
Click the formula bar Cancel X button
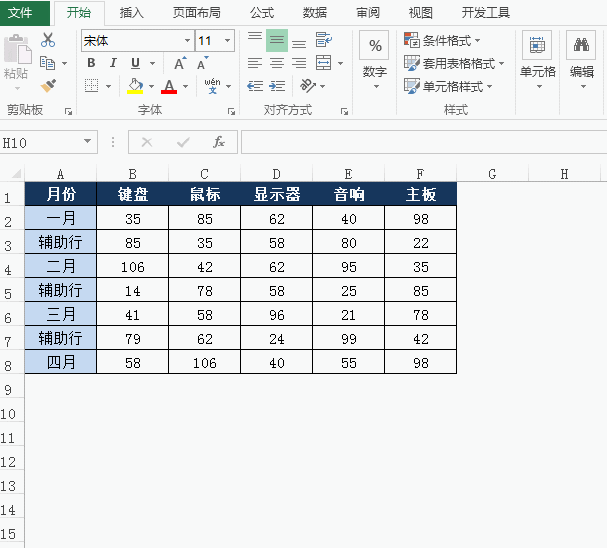tap(147, 142)
